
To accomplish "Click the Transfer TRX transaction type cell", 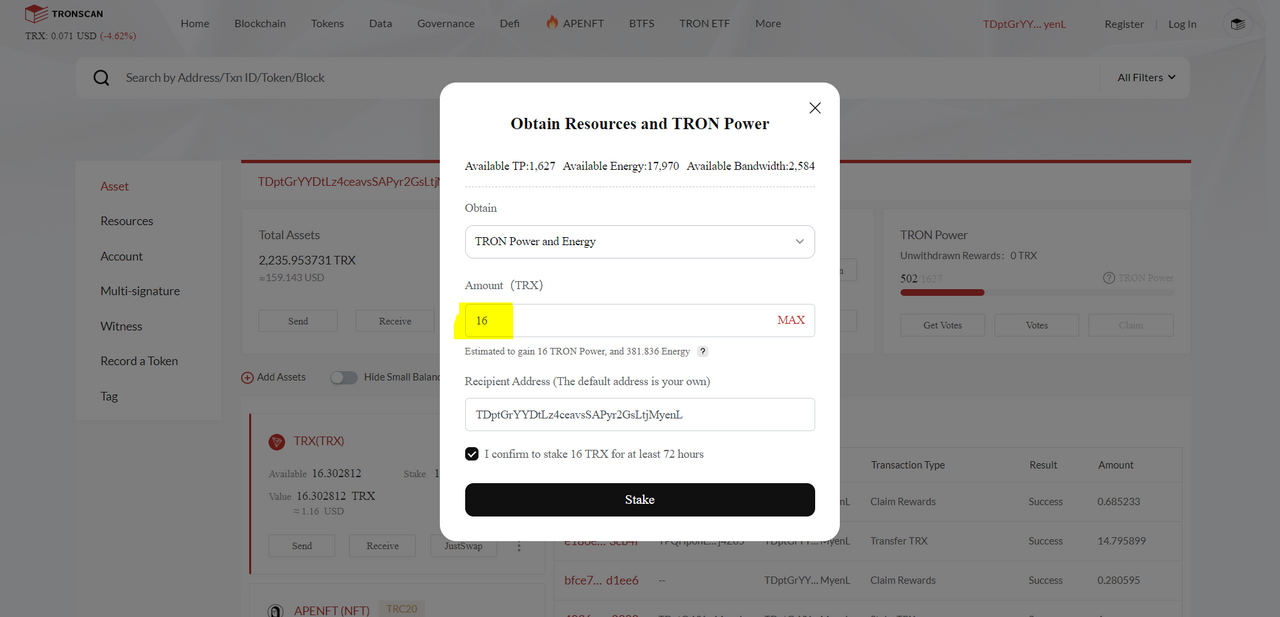I will pyautogui.click(x=899, y=541).
